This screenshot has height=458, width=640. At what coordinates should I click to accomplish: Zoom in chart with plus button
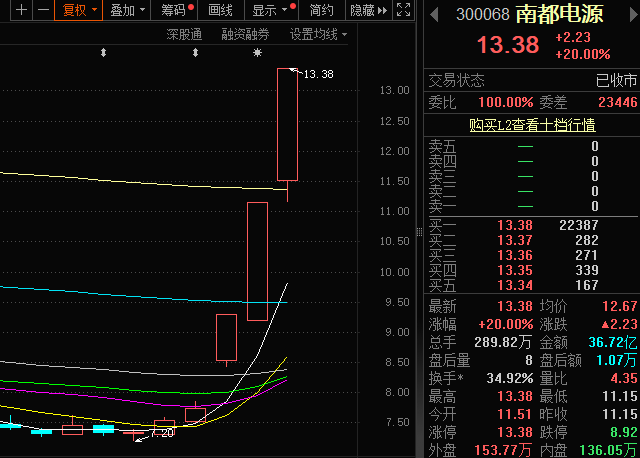[21, 10]
